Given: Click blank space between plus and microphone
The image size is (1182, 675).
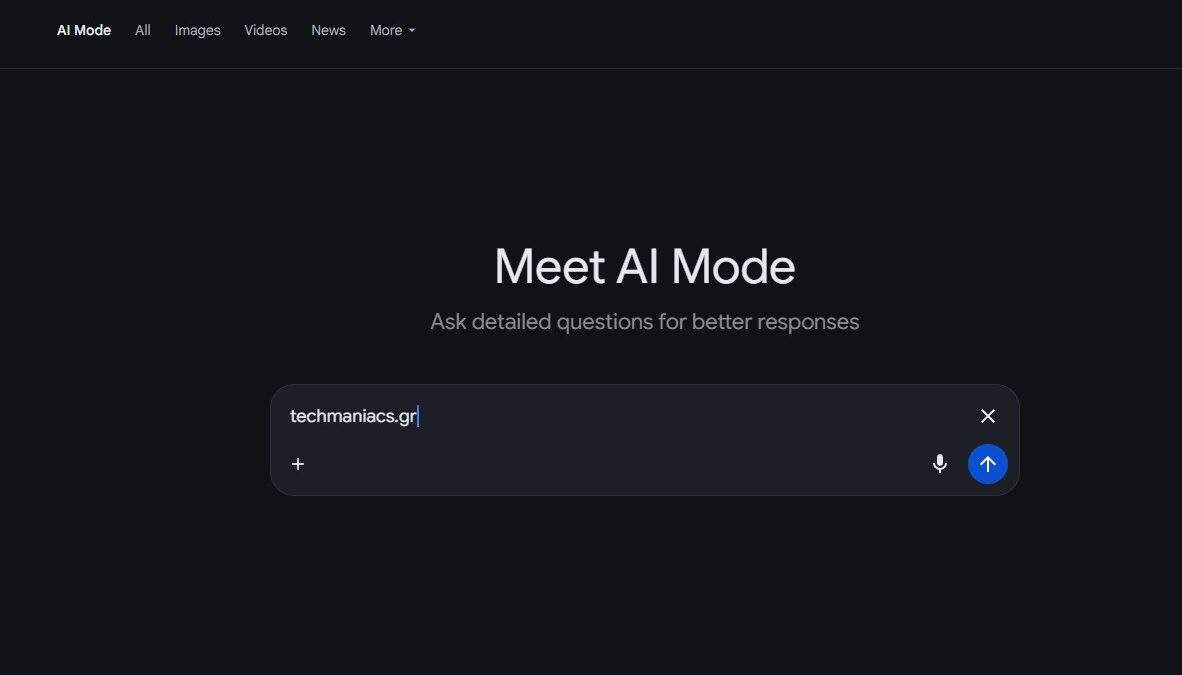Looking at the screenshot, I should click(x=620, y=464).
